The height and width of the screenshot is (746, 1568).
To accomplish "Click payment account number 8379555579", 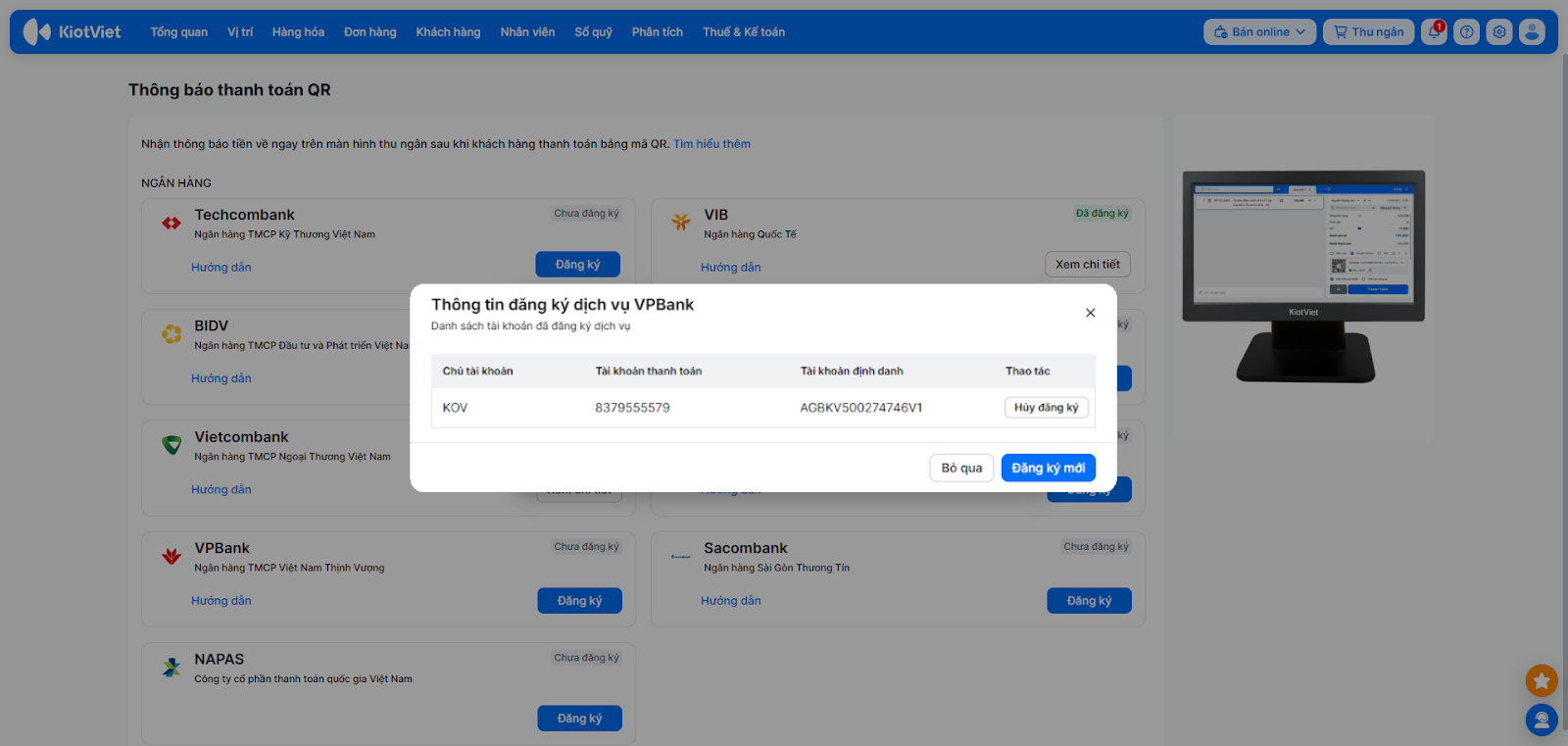I will coord(633,408).
